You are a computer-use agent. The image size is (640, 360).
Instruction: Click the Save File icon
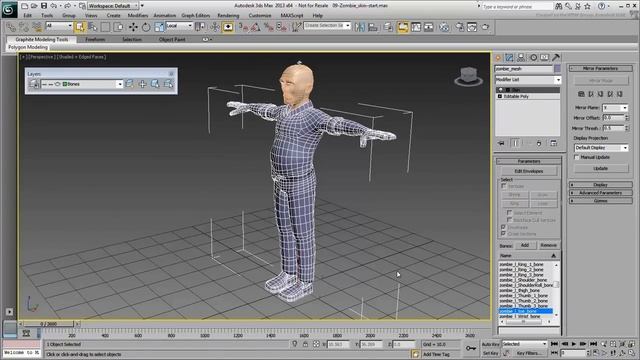44,6
